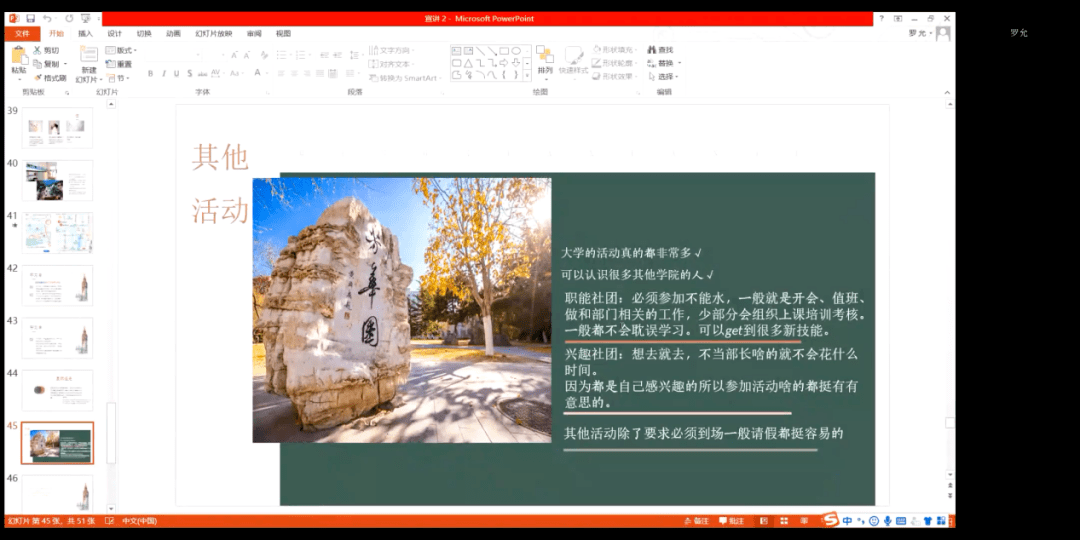
Task: Click the Cut (剪切) scissors icon
Action: click(x=38, y=50)
